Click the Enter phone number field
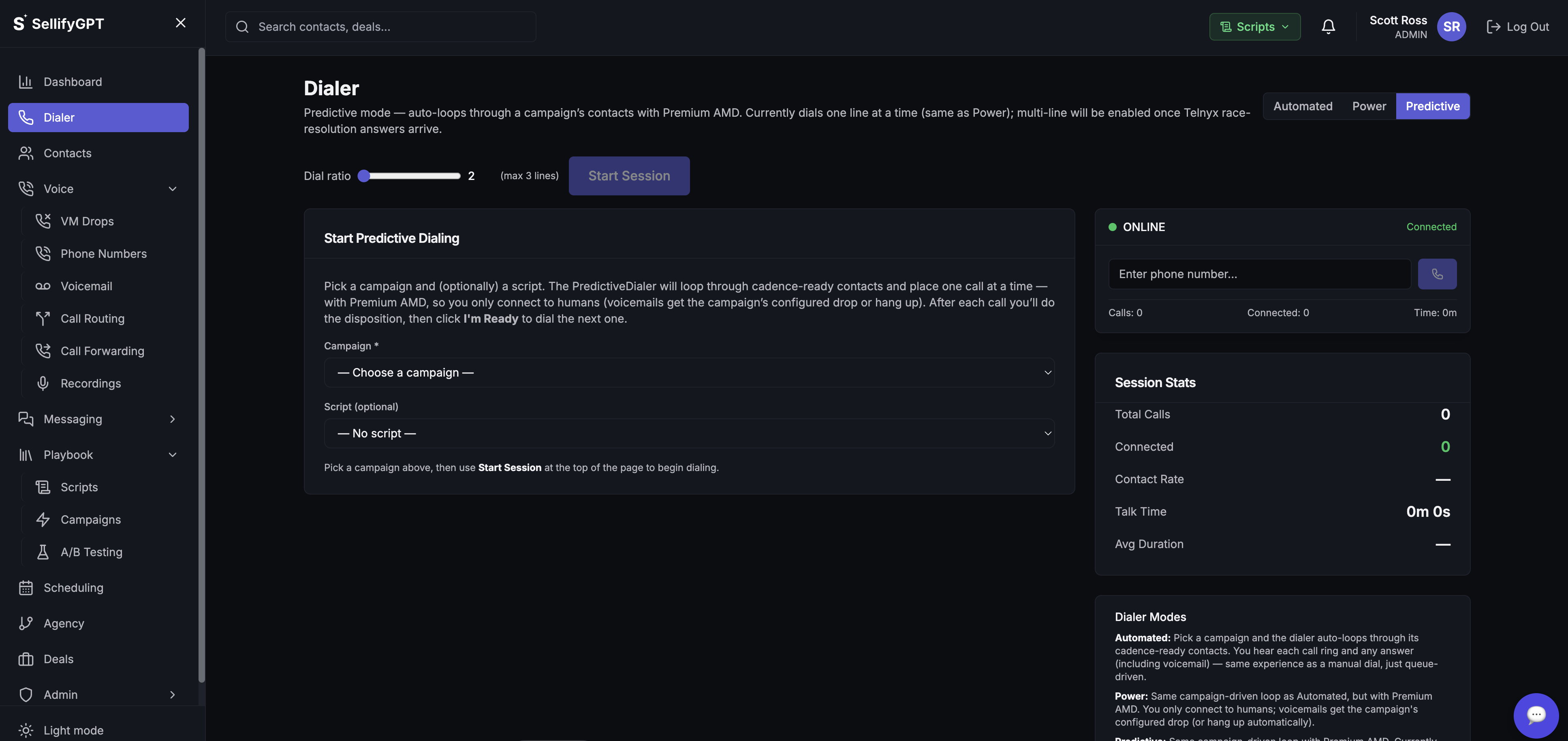Screen dimensions: 1568x741 [1259, 274]
